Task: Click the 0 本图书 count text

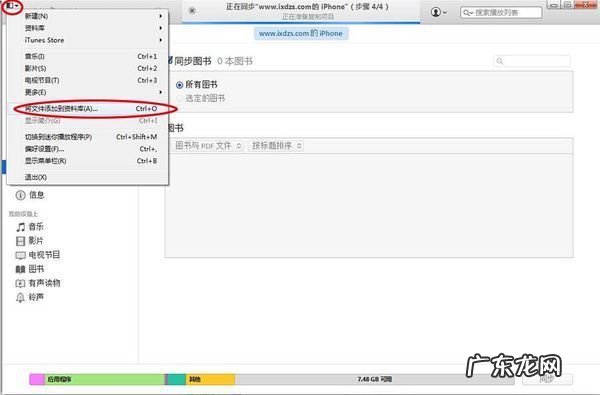Action: pyautogui.click(x=235, y=61)
